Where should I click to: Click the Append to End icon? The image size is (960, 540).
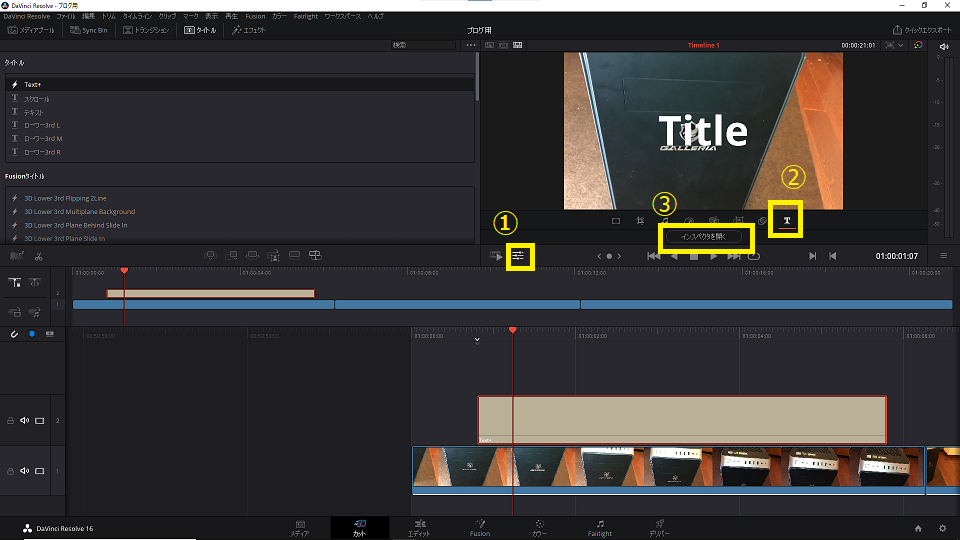tap(231, 255)
